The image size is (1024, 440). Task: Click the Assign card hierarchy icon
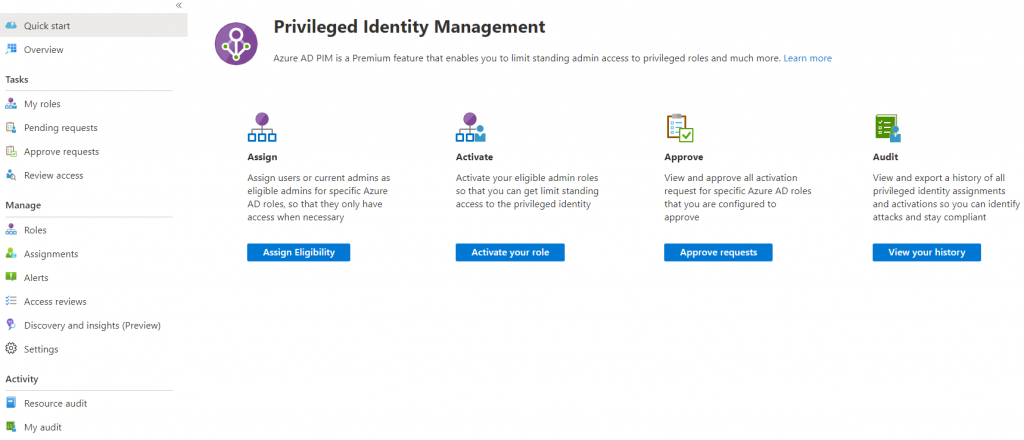tap(262, 127)
